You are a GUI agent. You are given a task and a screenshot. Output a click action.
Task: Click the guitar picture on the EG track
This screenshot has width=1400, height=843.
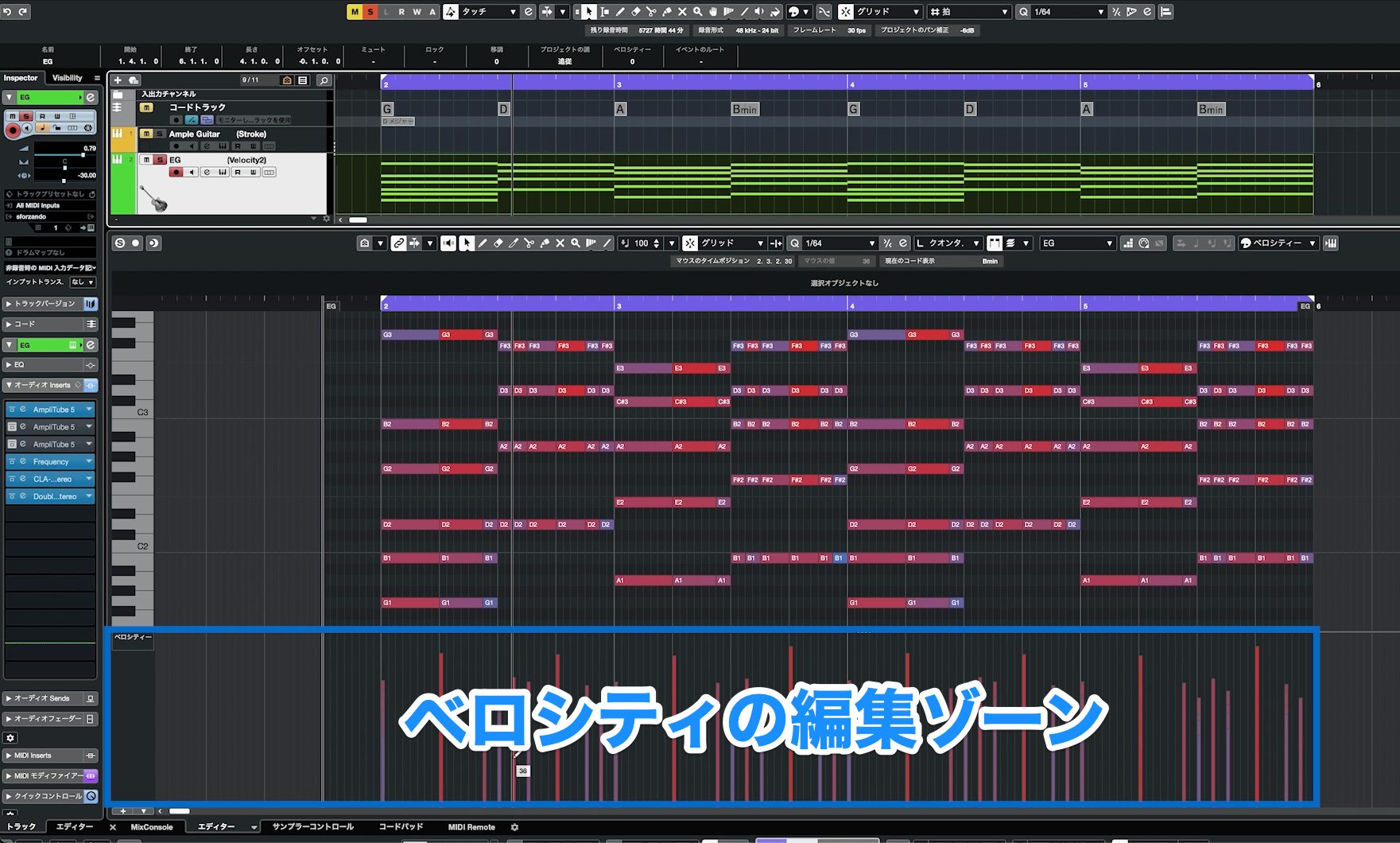pos(153,198)
